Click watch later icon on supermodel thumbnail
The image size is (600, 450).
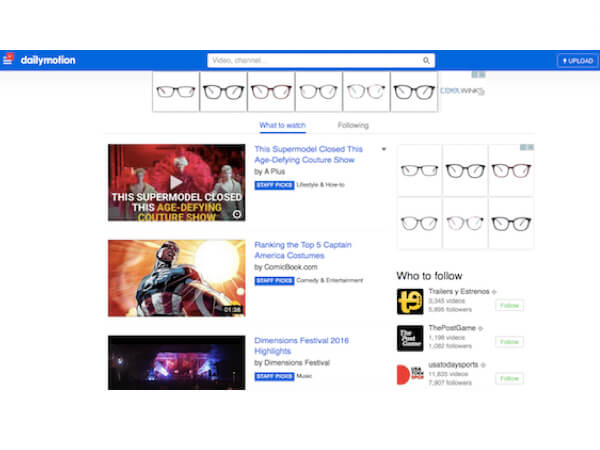pos(237,213)
